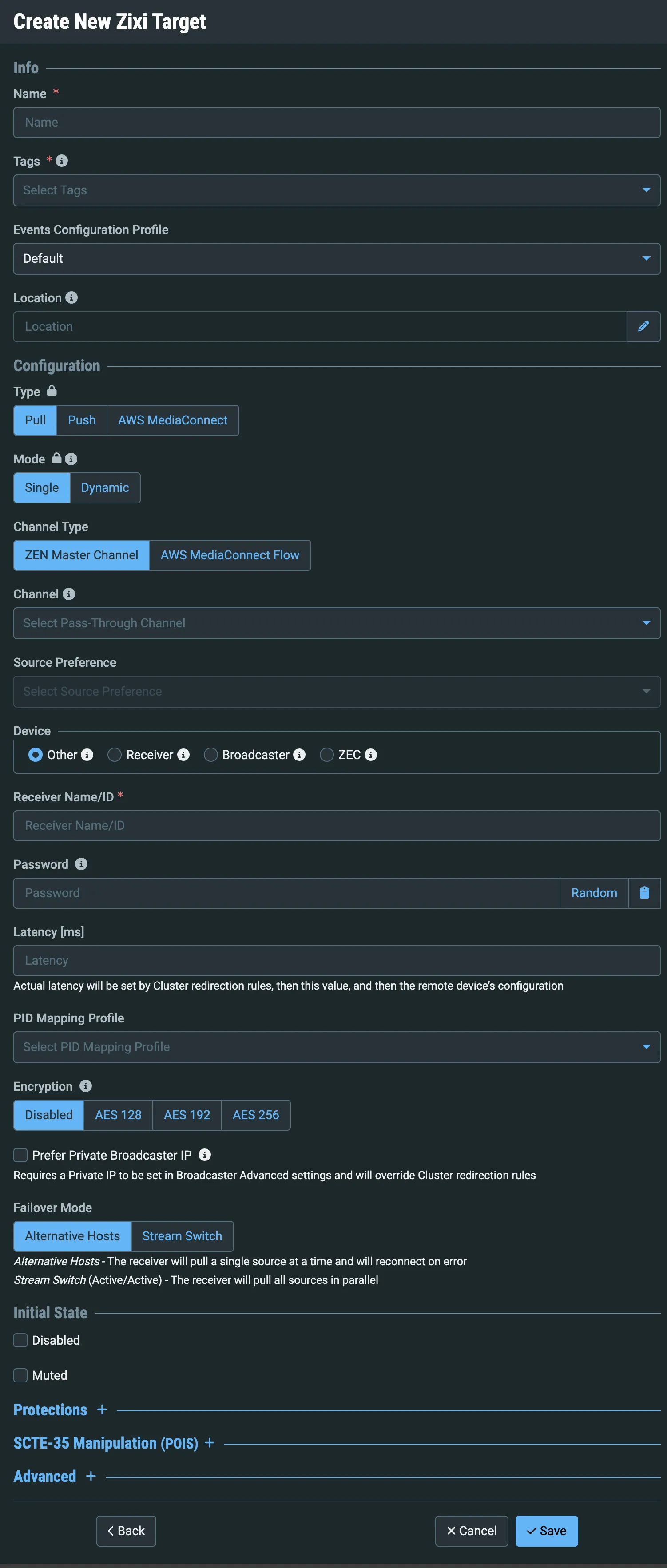The height and width of the screenshot is (1568, 667).
Task: Check the Disabled initial state checkbox
Action: click(21, 1340)
